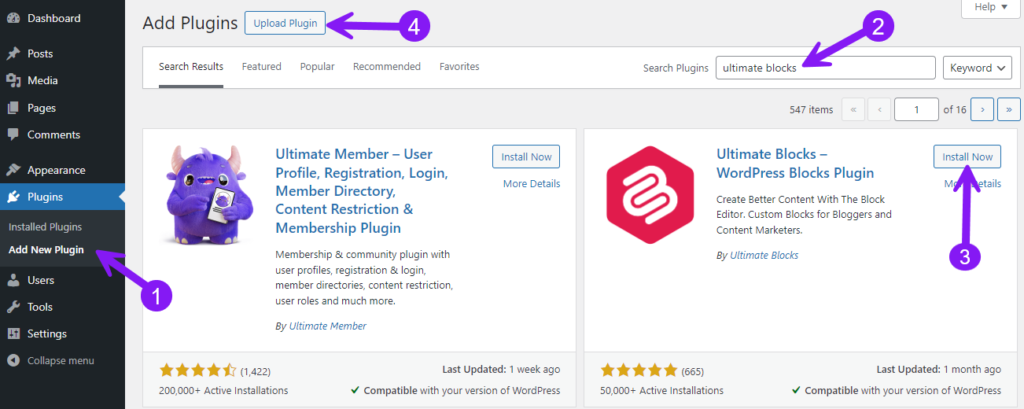Jump to the last results page
The width and height of the screenshot is (1024, 409).
(1009, 110)
